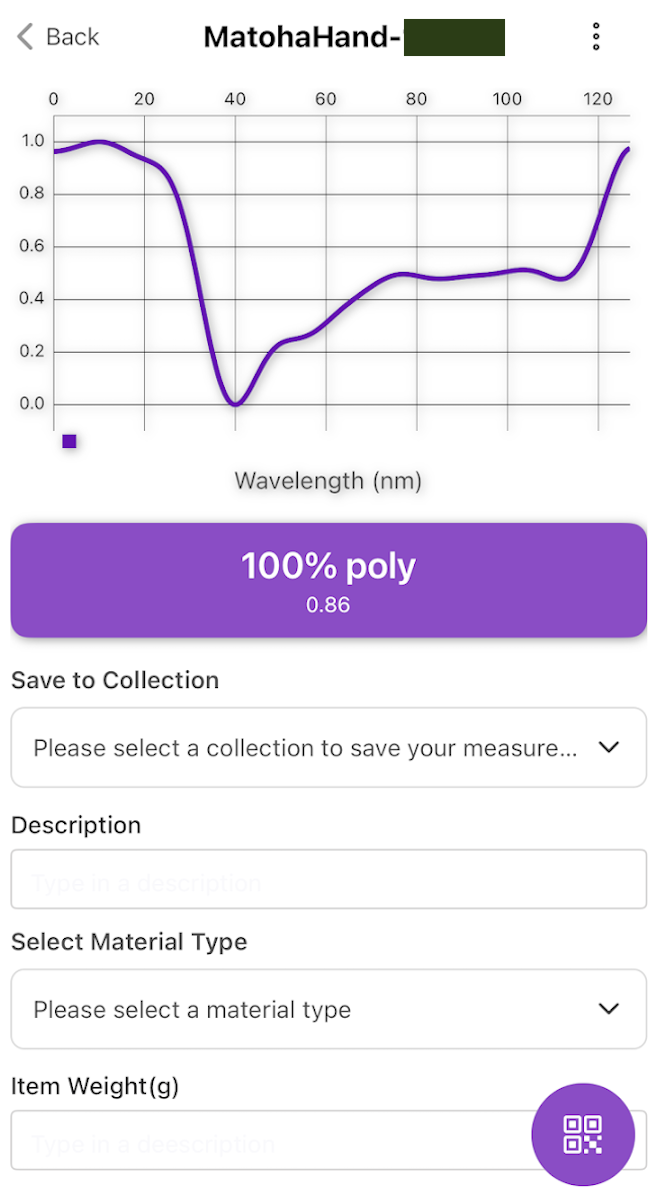Select the 0.86 confidence score text
660x1194 pixels.
click(328, 605)
